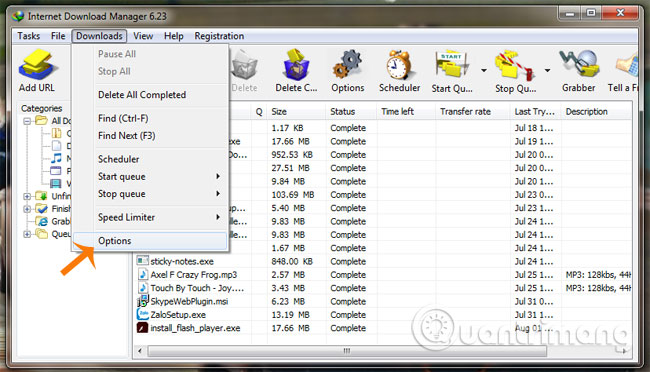Expand the Stop queue submenu

coord(218,193)
